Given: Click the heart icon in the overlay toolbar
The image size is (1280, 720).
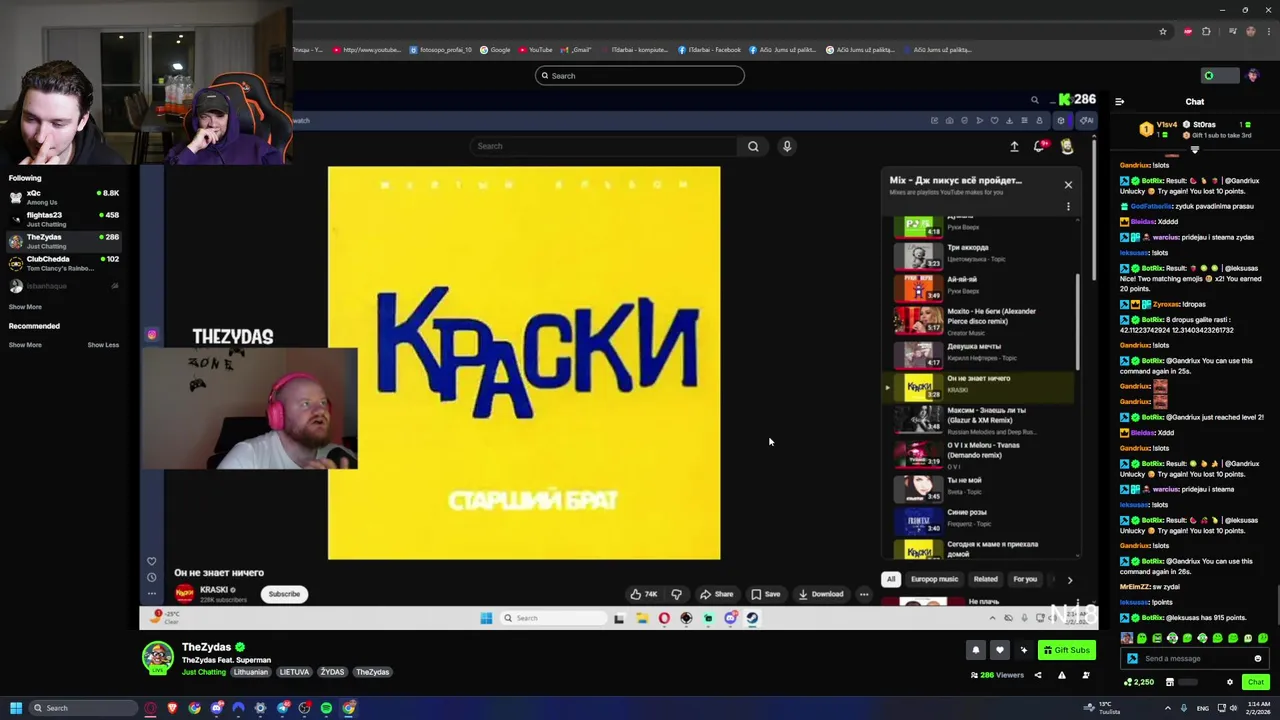Looking at the screenshot, I should [994, 121].
